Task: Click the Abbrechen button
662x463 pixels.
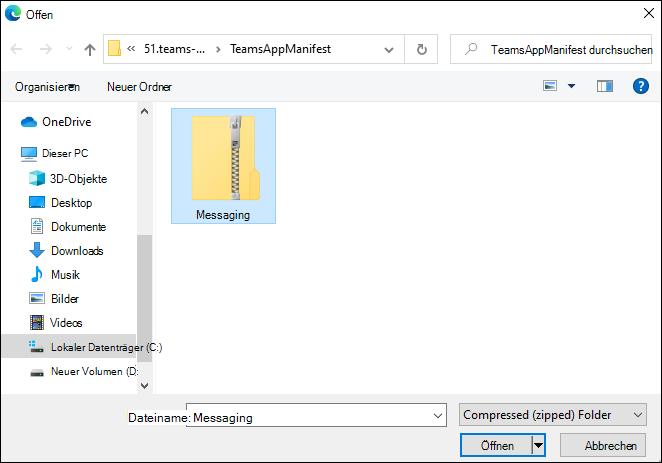Action: pos(603,445)
